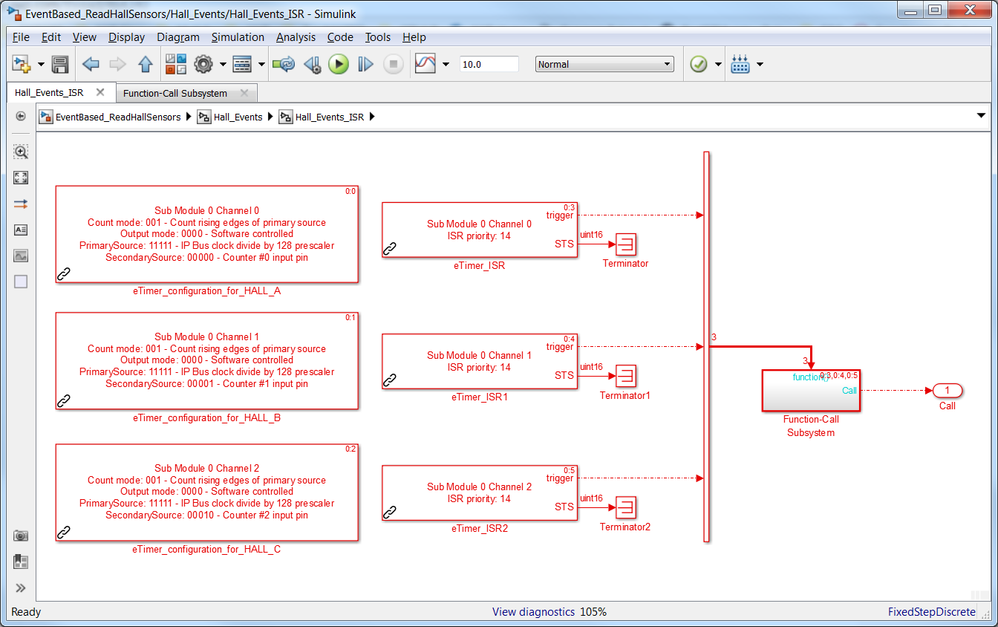The width and height of the screenshot is (998, 627).
Task: Go up to the parent system with the up arrow
Action: (145, 64)
